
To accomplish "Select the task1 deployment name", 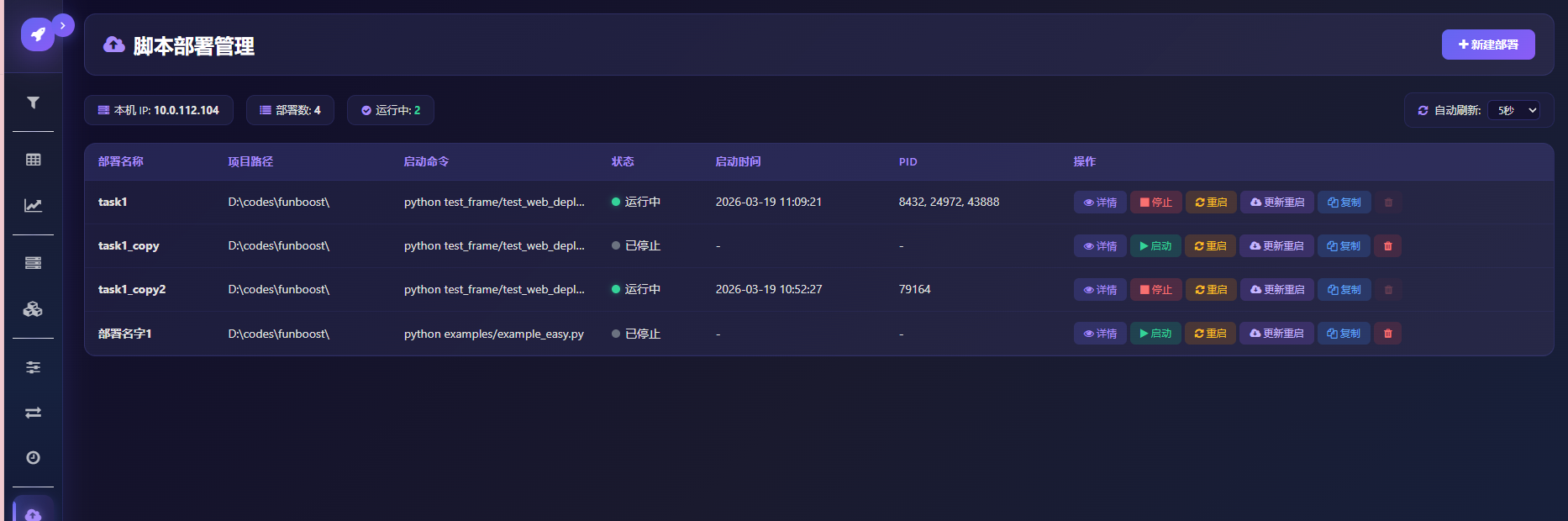I will coord(113,202).
